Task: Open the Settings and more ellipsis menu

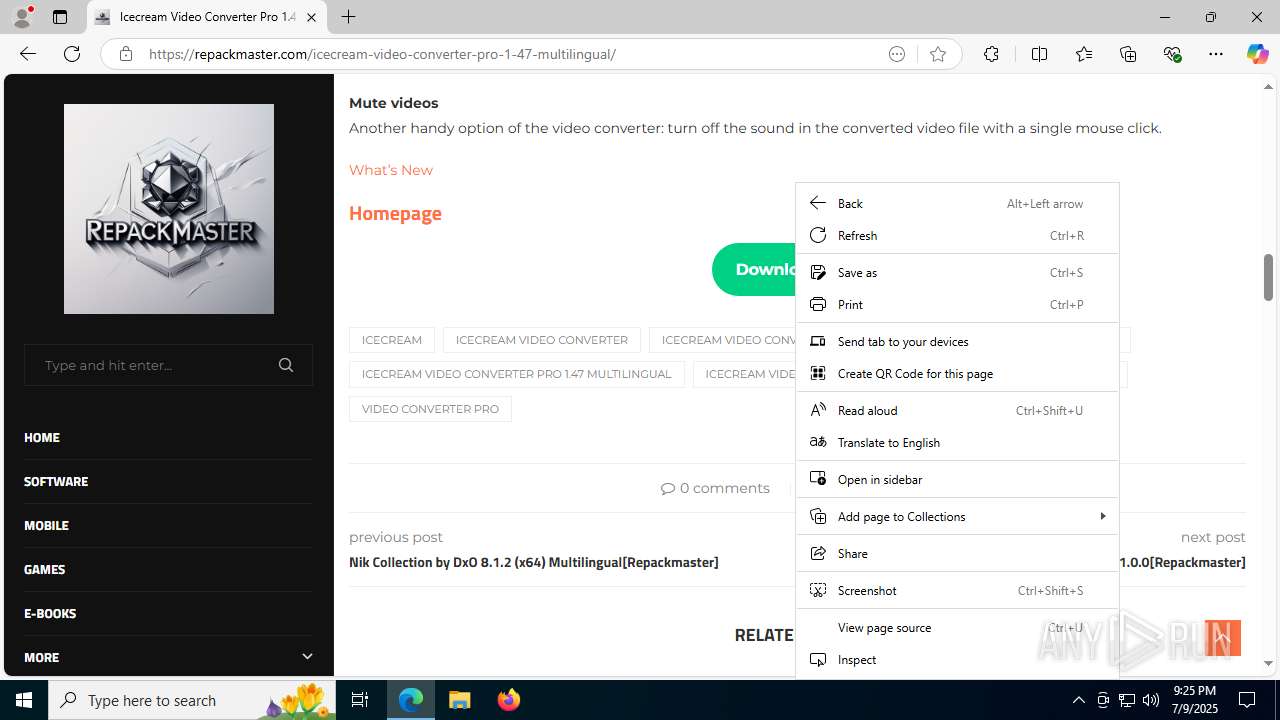Action: [x=1216, y=54]
